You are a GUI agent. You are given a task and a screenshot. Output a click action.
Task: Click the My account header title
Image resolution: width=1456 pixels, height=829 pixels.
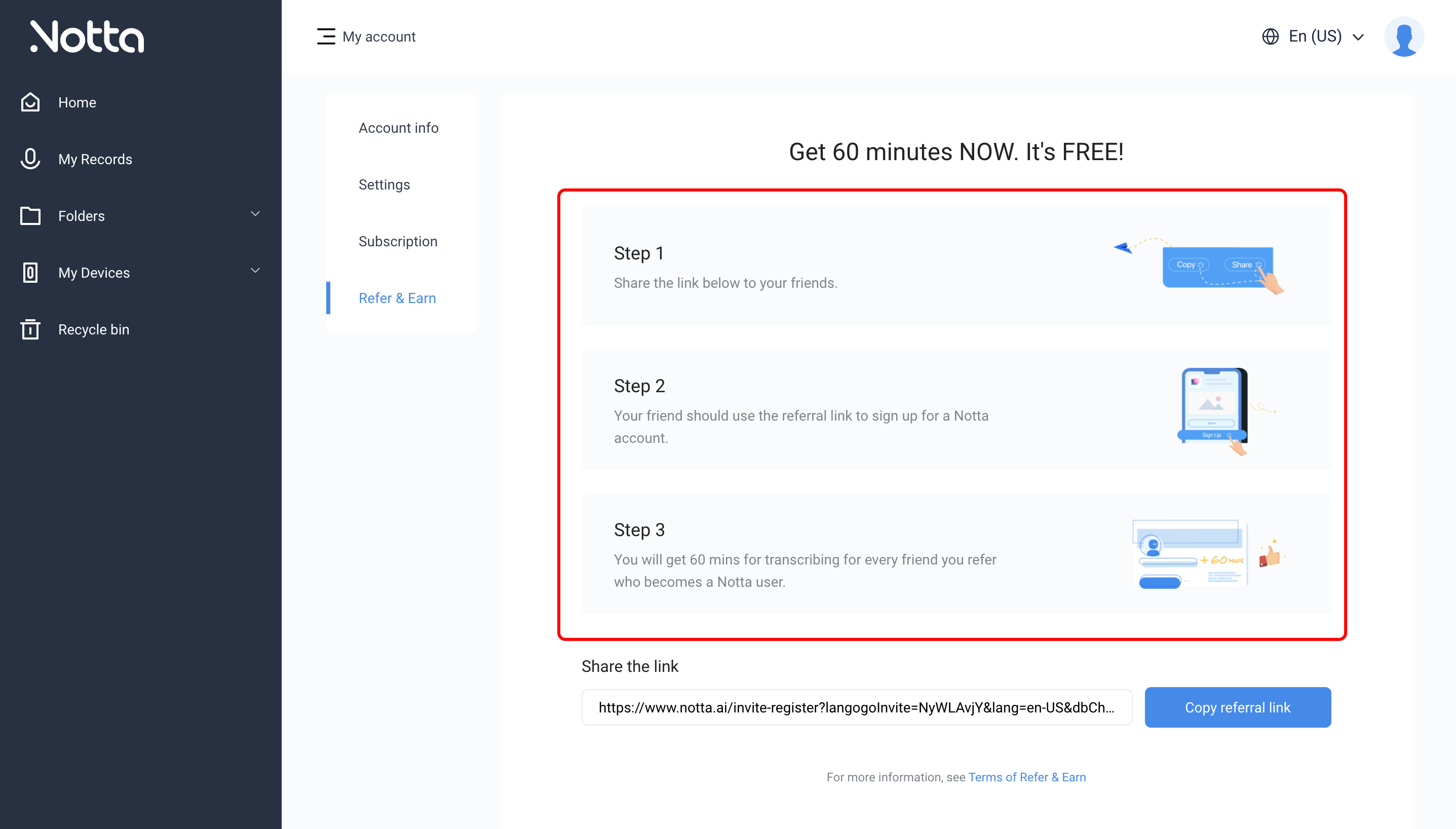pyautogui.click(x=379, y=36)
